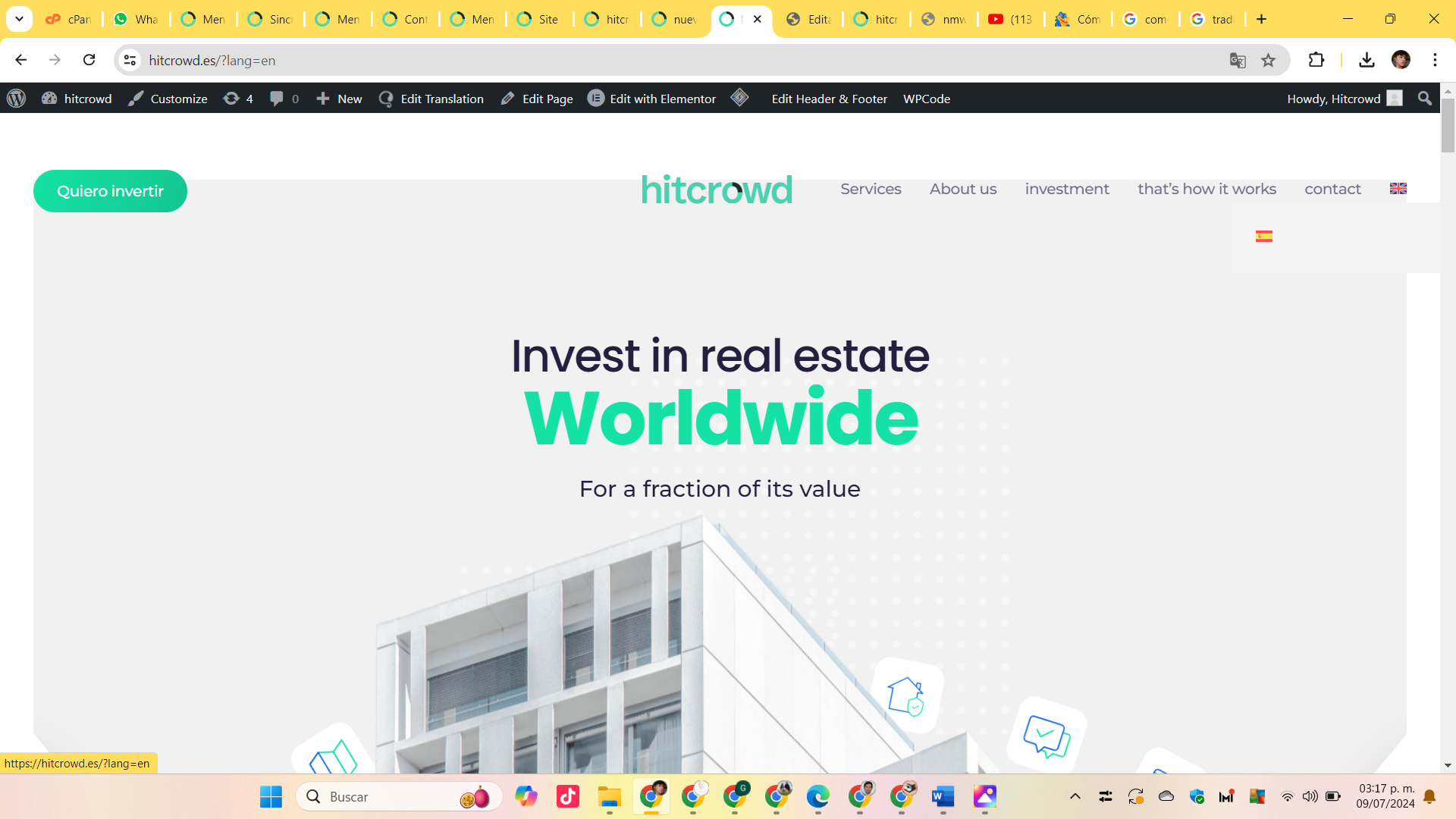Select the UK flag language icon

pyautogui.click(x=1398, y=189)
